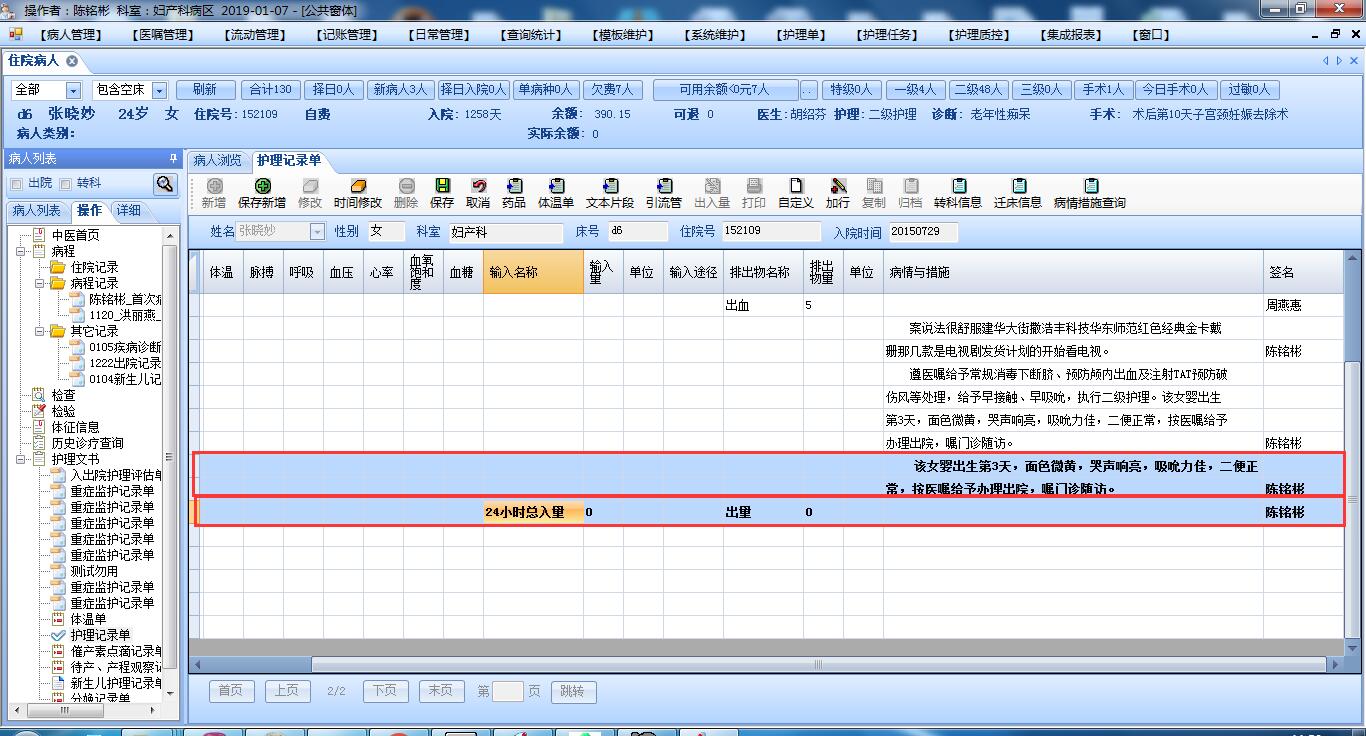Click the 新病人3人 filter button
This screenshot has width=1366, height=736.
[x=400, y=90]
